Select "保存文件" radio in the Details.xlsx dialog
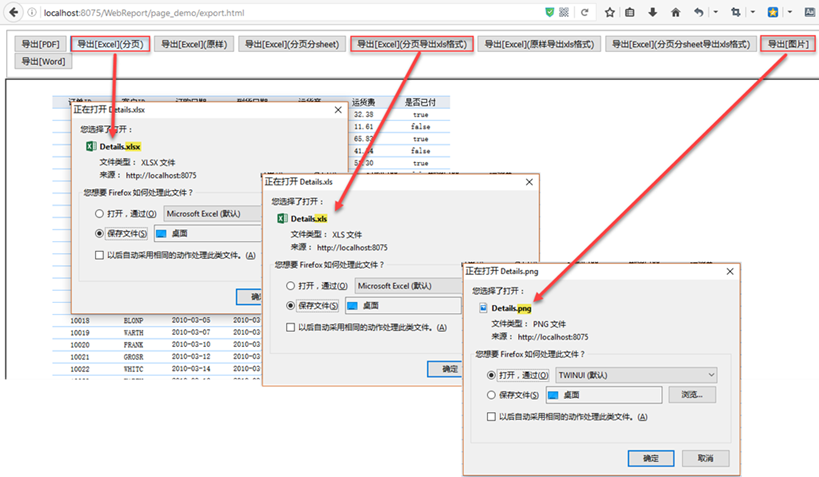The width and height of the screenshot is (819, 477). [x=99, y=234]
